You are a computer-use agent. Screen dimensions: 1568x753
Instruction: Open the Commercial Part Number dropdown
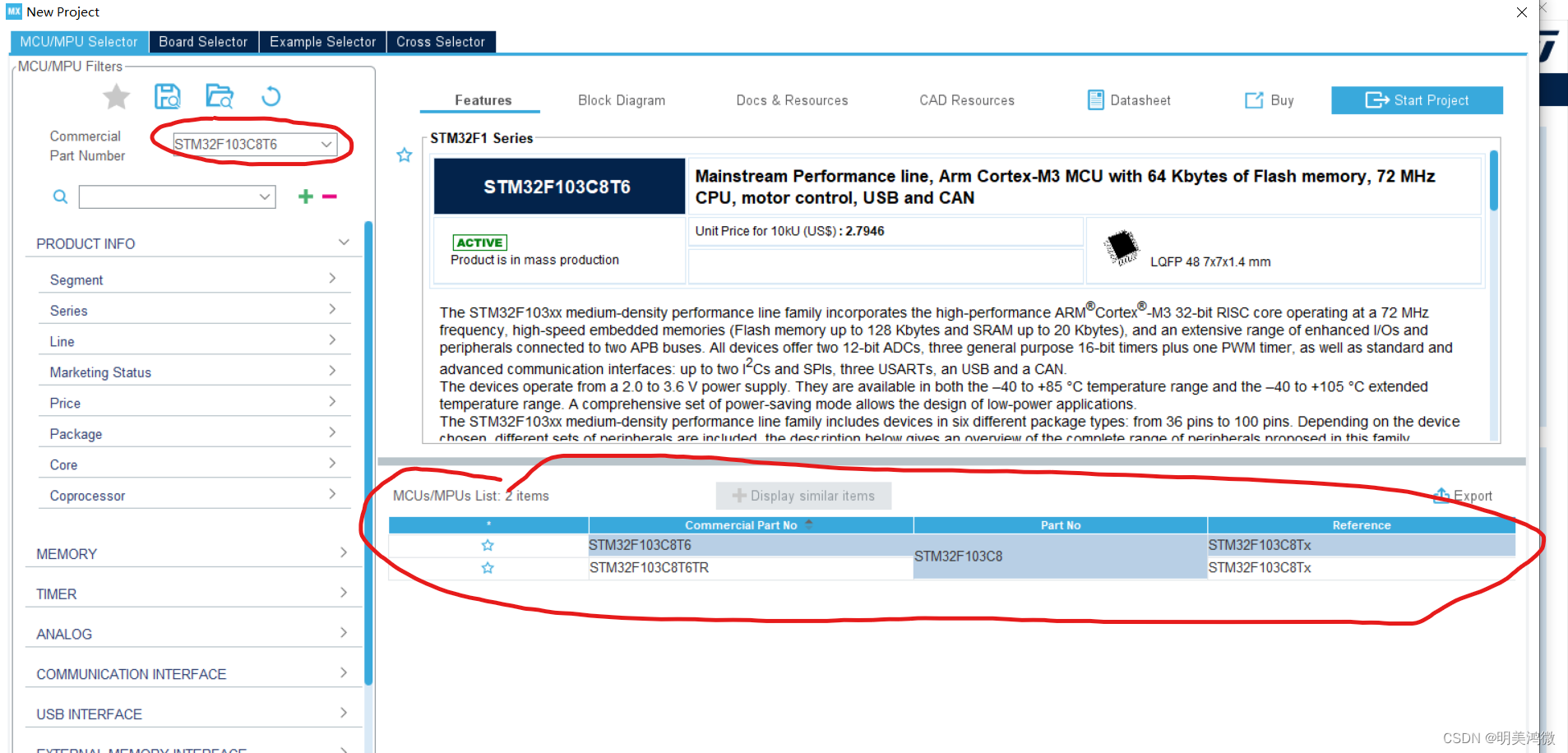click(326, 144)
